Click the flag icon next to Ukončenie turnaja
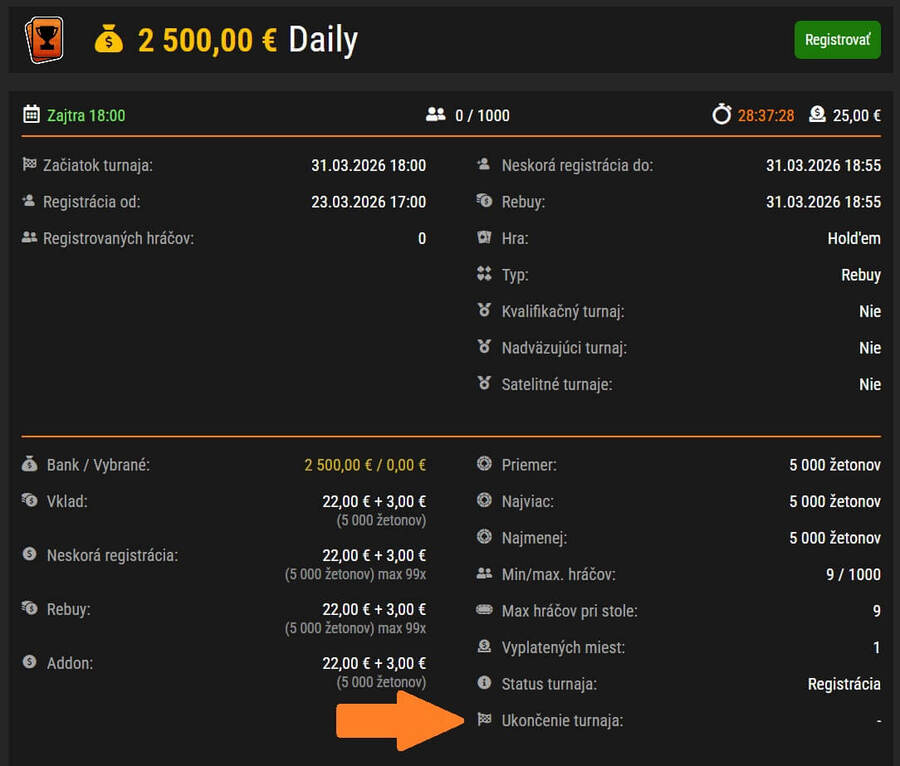This screenshot has width=900, height=766. tap(485, 720)
